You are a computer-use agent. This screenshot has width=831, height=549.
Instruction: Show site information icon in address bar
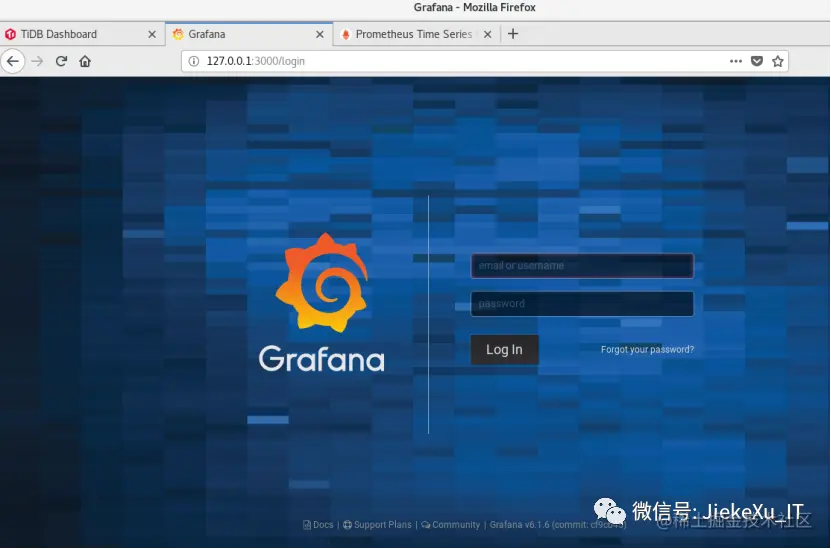click(x=194, y=61)
